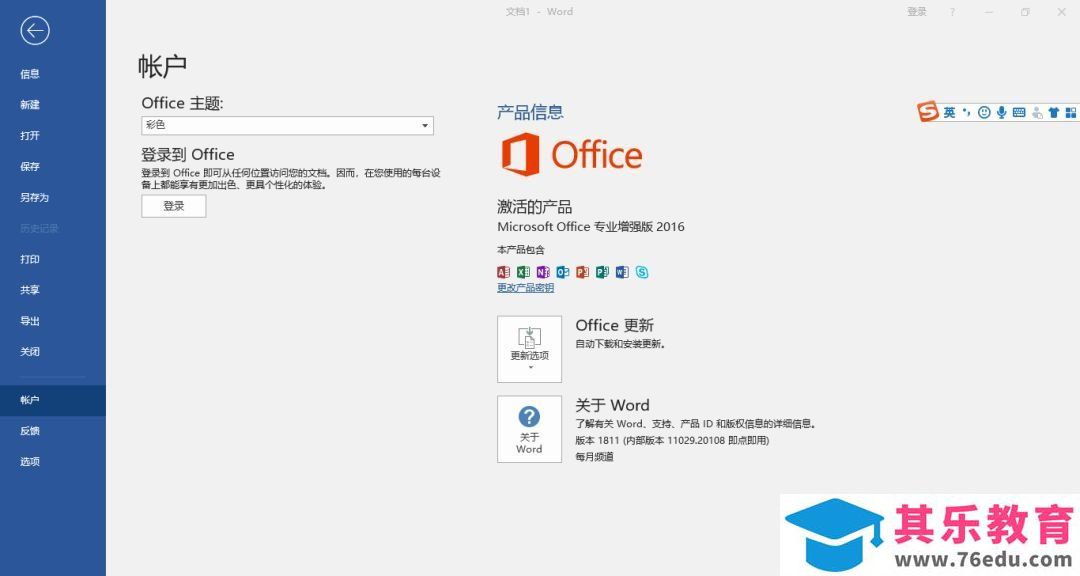Click the orange Office logo
Screen dimensions: 1080x576
coord(572,154)
